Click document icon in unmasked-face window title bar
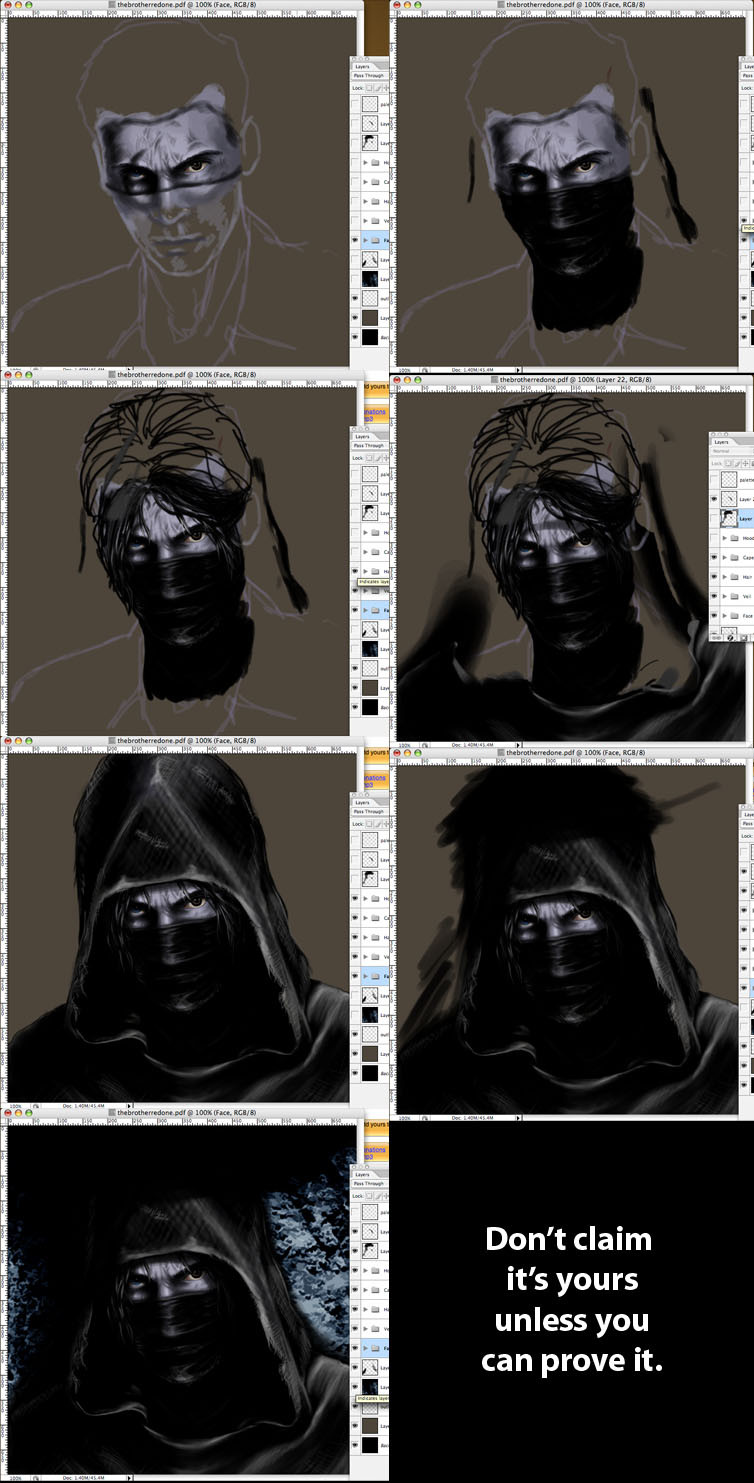The height and width of the screenshot is (1483, 754). 110,6
